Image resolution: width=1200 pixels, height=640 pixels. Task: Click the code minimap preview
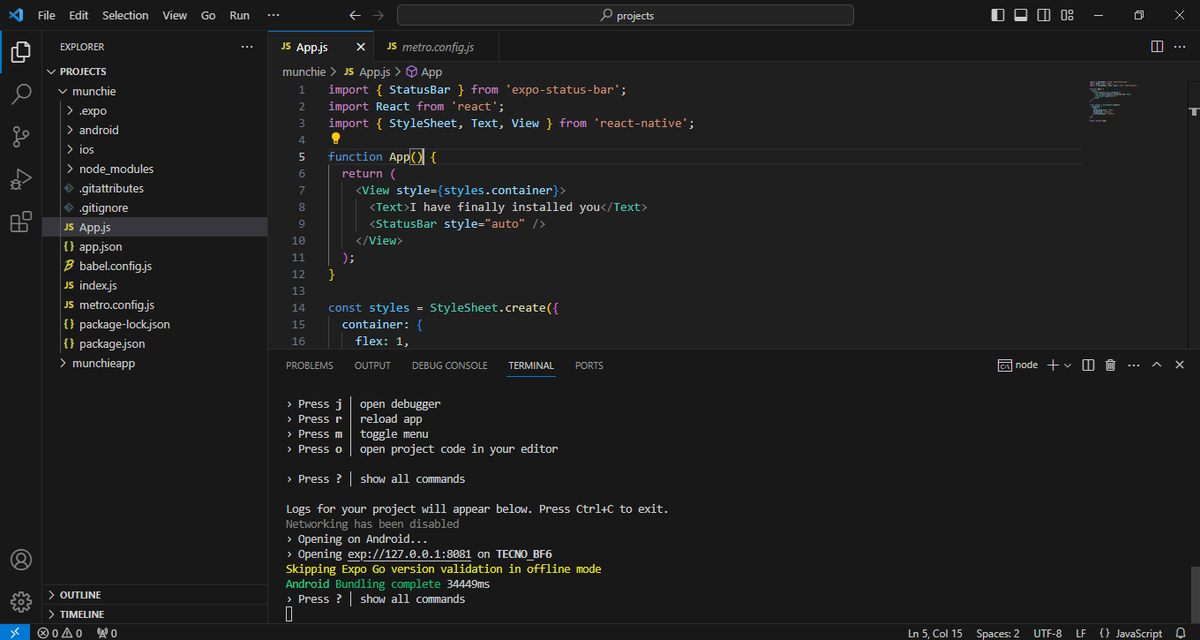click(x=1115, y=100)
